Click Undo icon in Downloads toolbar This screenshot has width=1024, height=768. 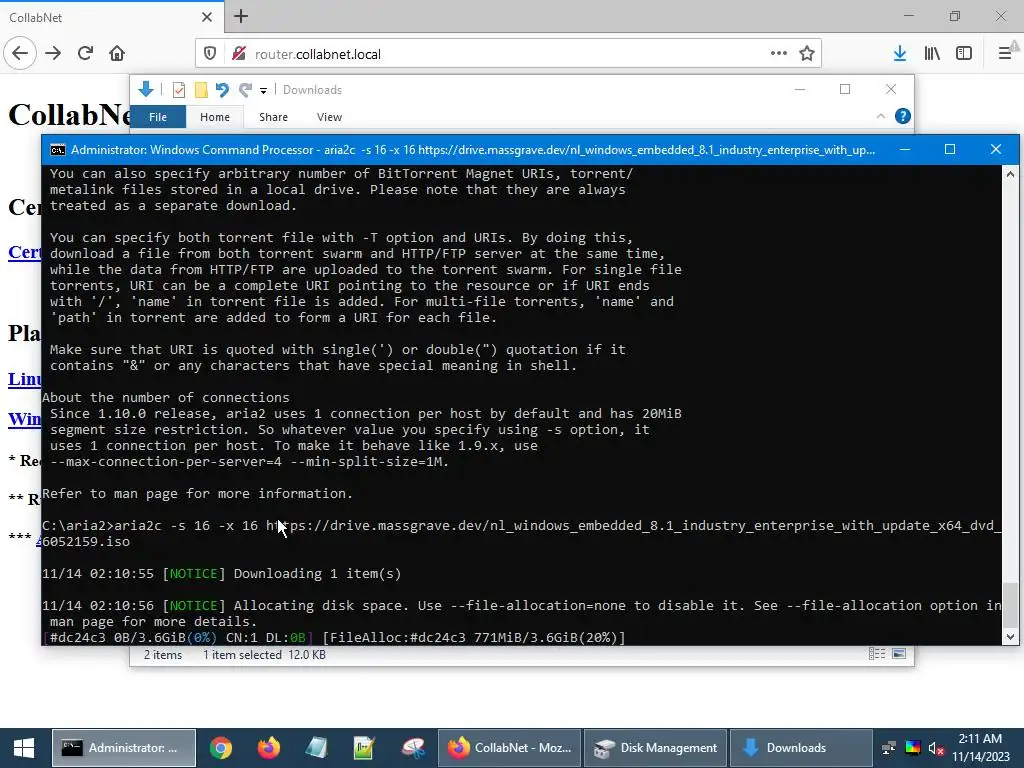click(222, 90)
